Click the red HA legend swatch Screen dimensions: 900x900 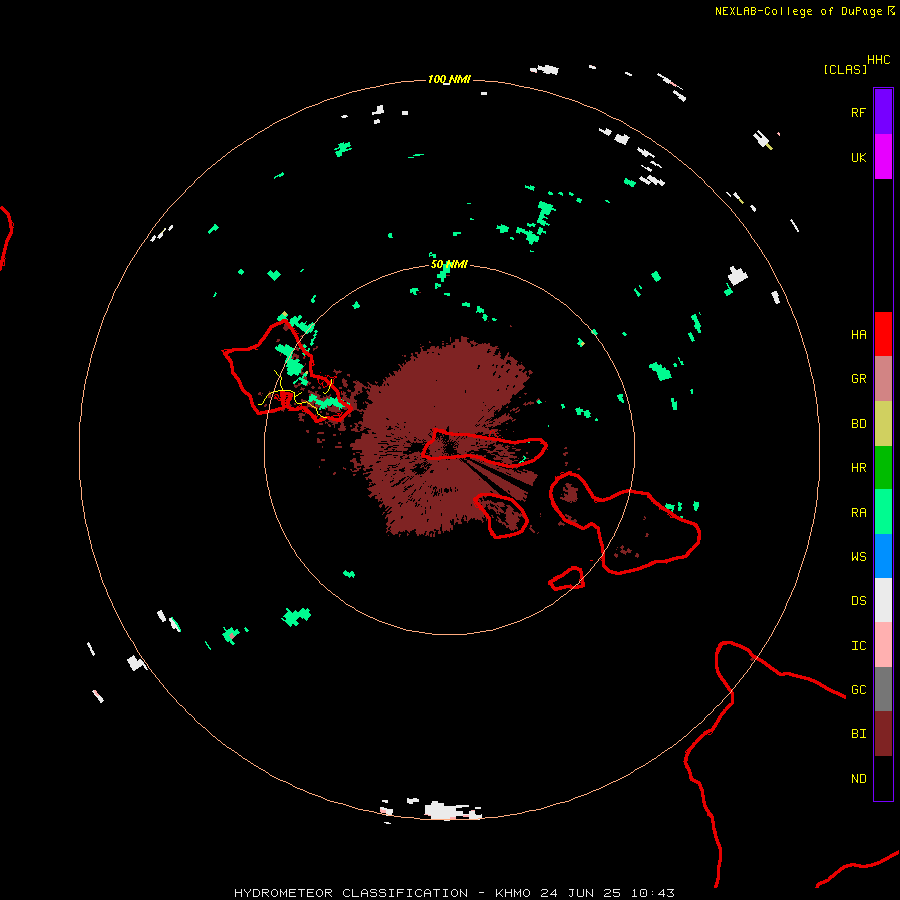point(883,334)
